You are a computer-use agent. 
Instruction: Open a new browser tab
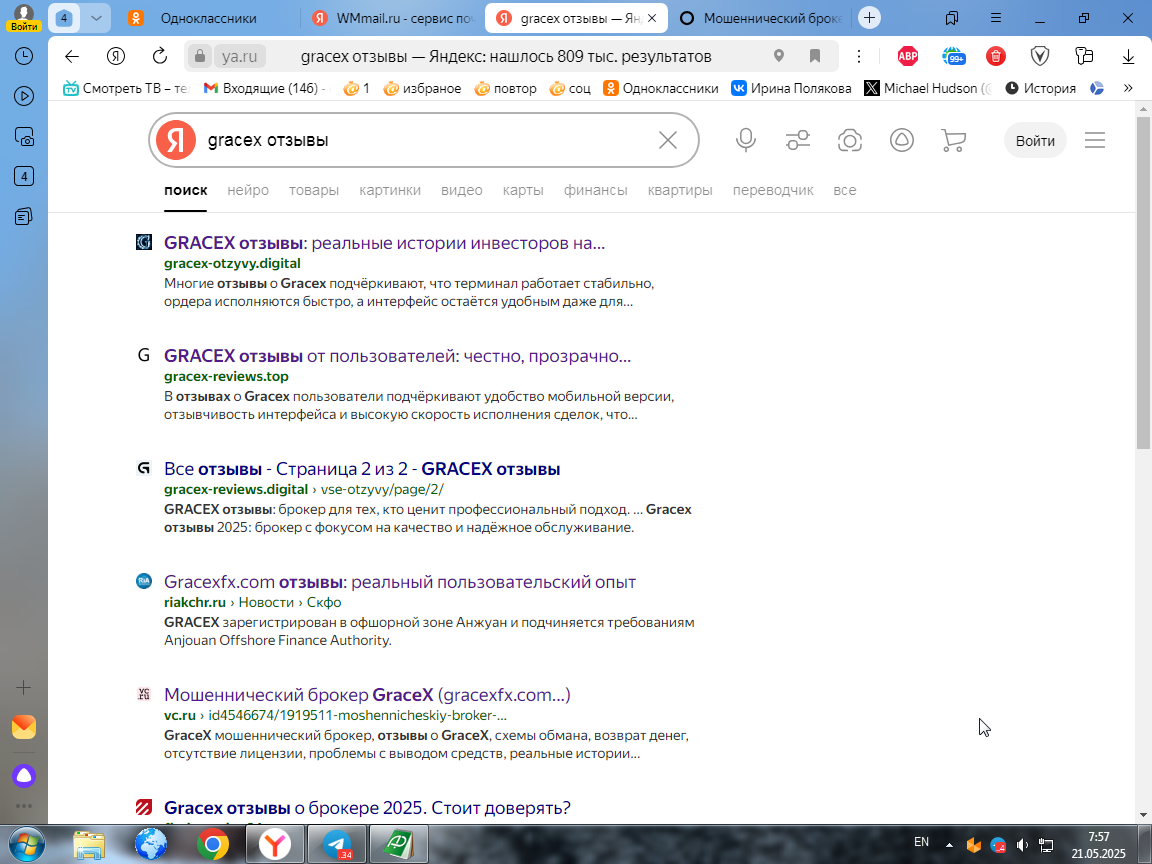pyautogui.click(x=869, y=18)
